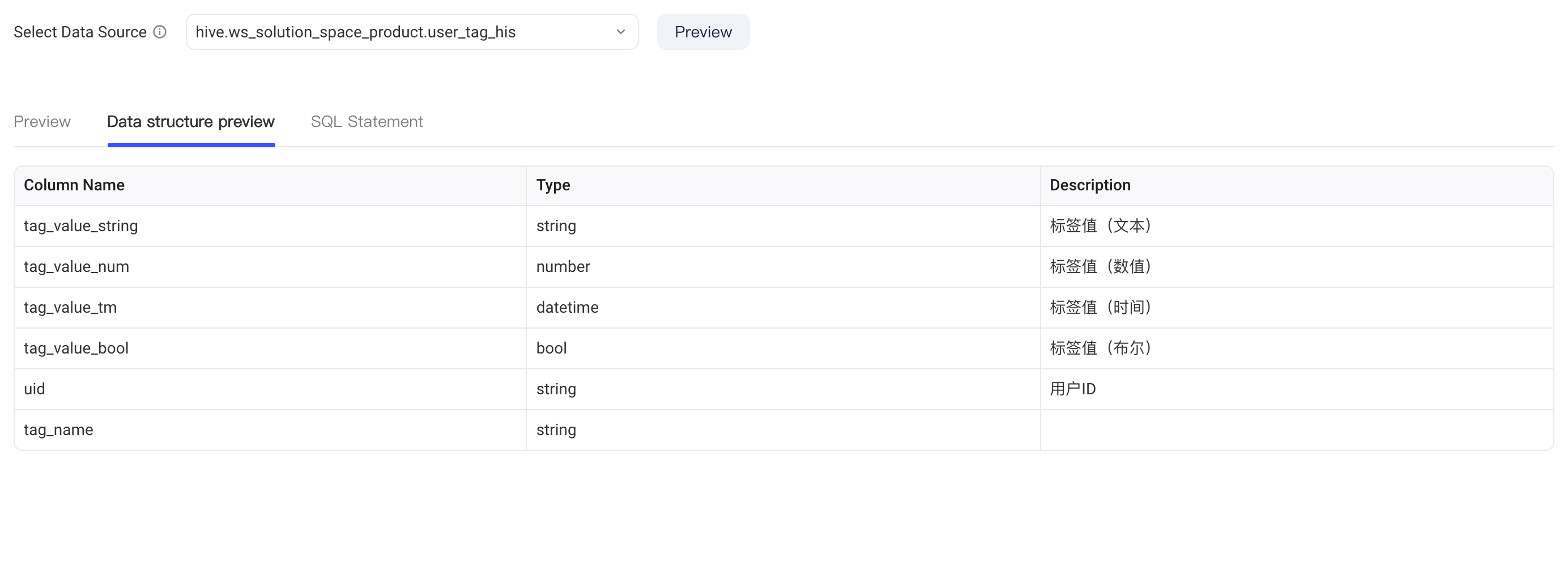Click the 标签值（时间）description
Viewport: 1568px width, 562px height.
tap(1101, 308)
